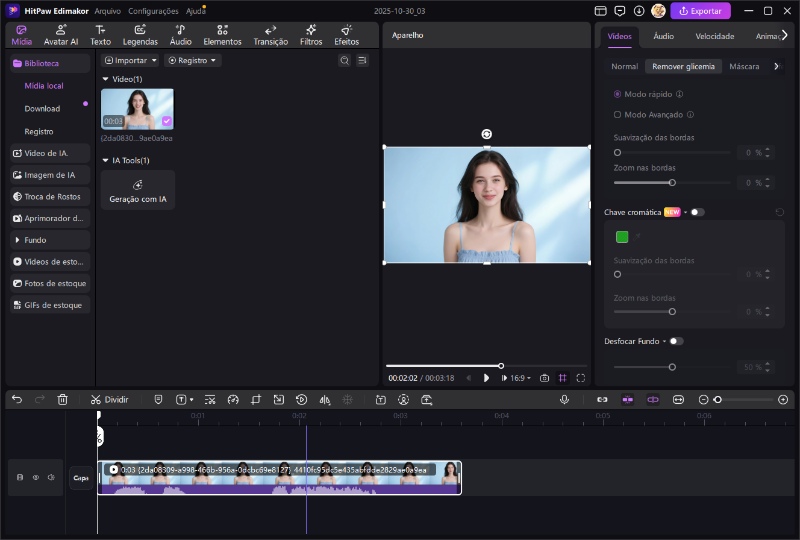Delete the selected clip with trash icon
The width and height of the screenshot is (800, 540).
pyautogui.click(x=63, y=399)
